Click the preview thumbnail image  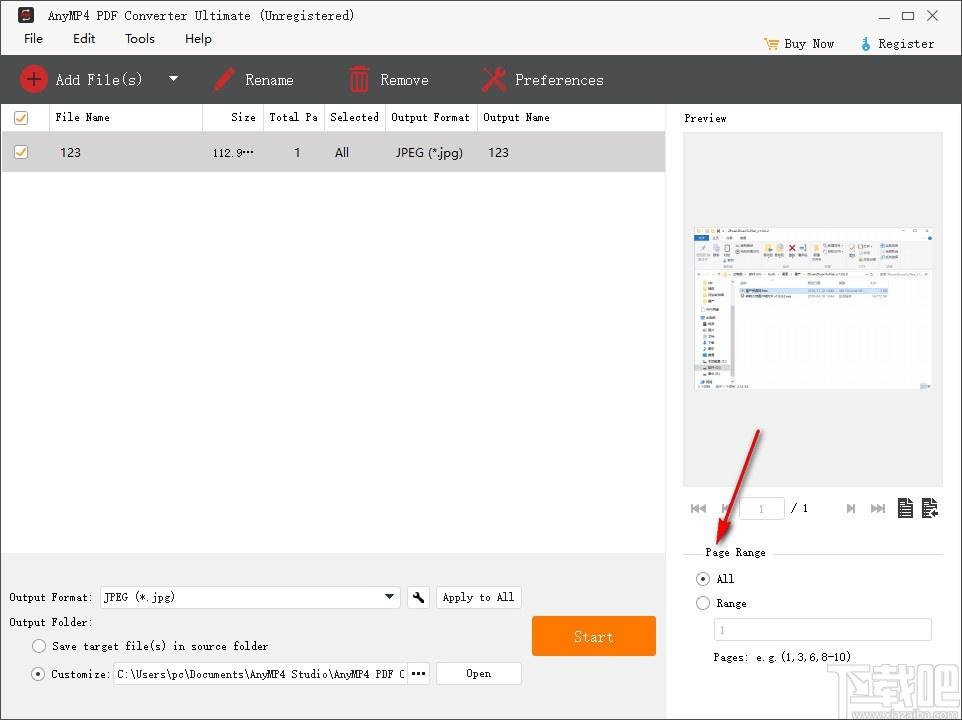(813, 308)
